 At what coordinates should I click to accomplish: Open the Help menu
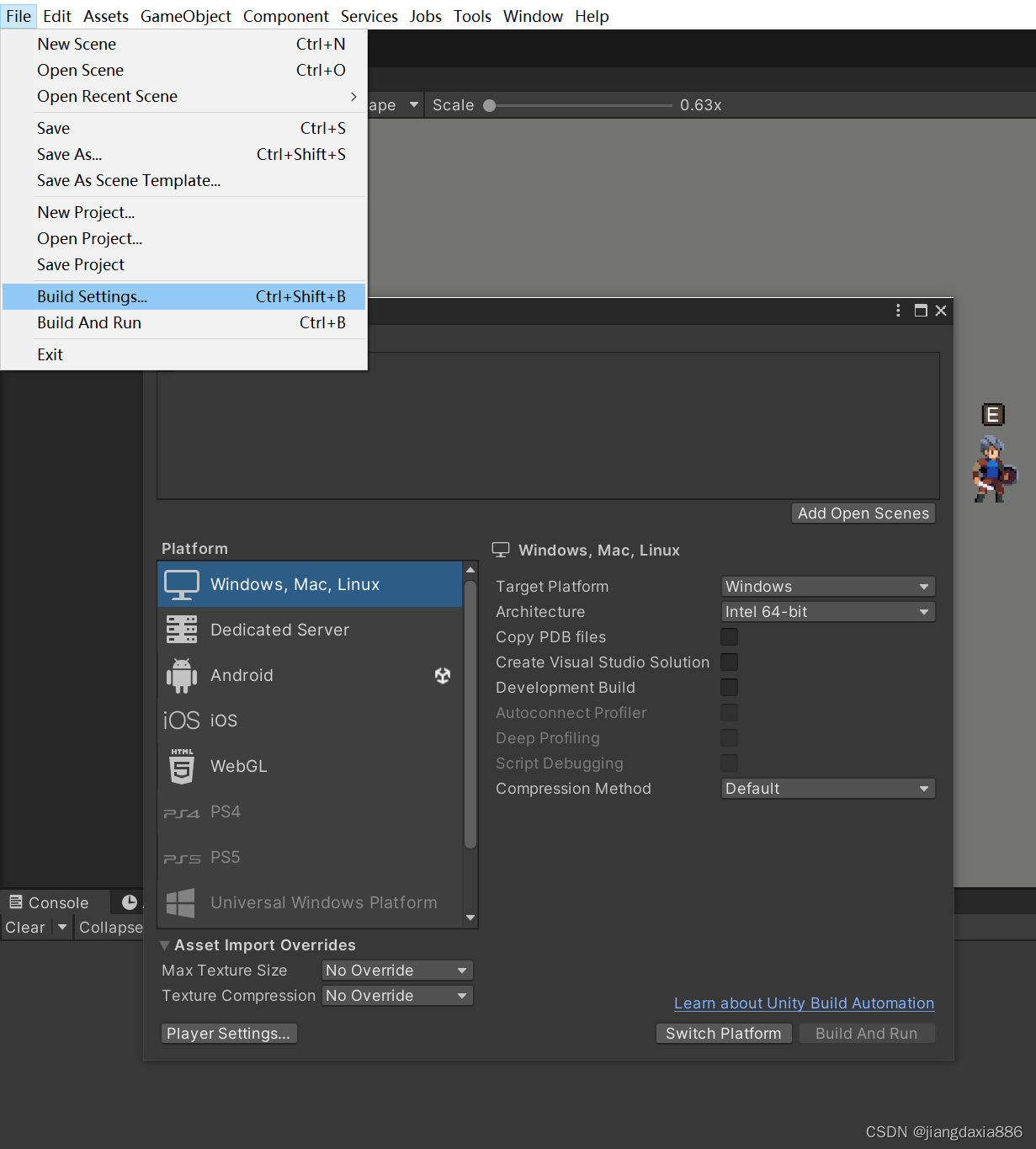[x=592, y=16]
